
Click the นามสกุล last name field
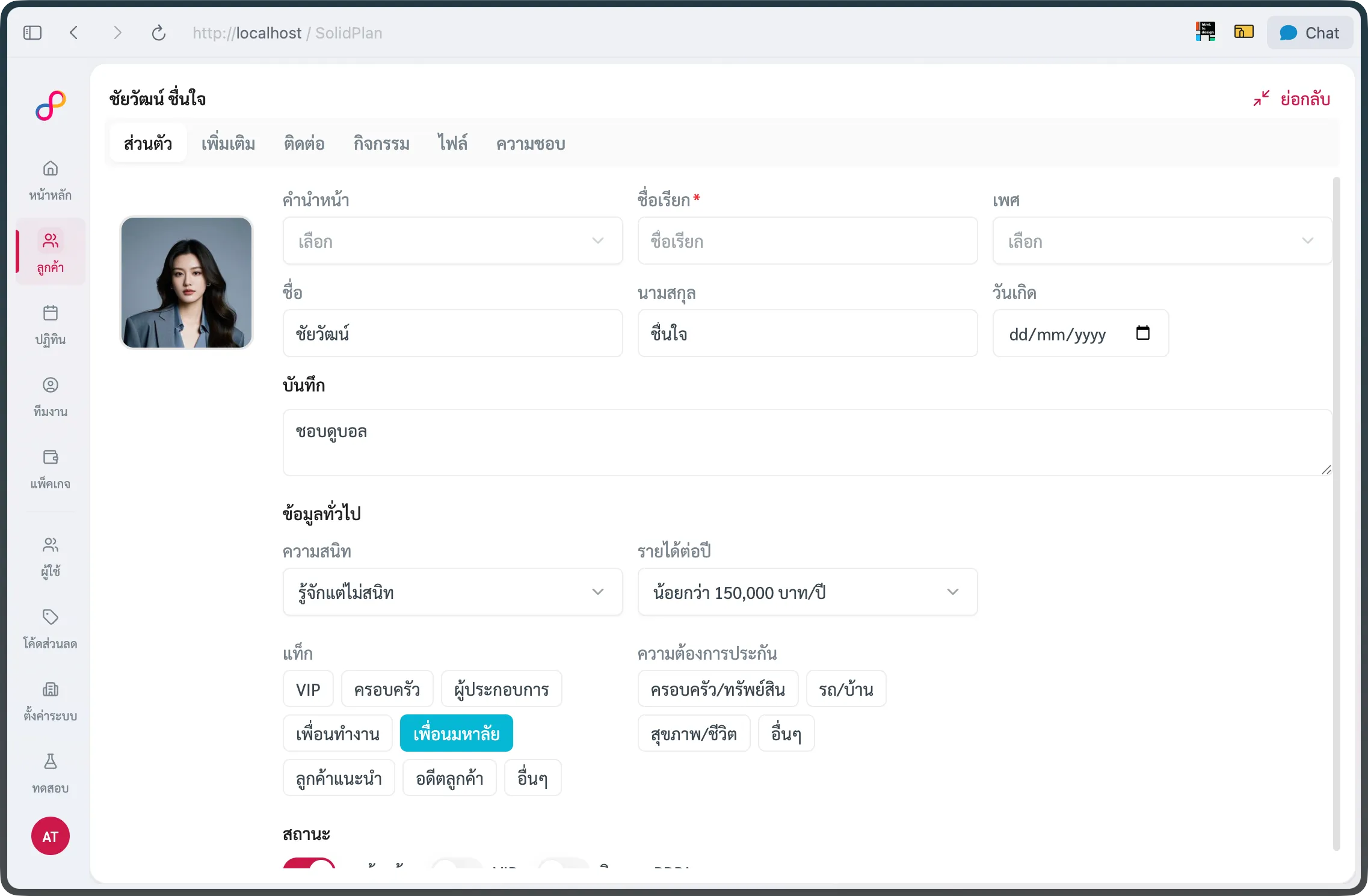[x=807, y=333]
